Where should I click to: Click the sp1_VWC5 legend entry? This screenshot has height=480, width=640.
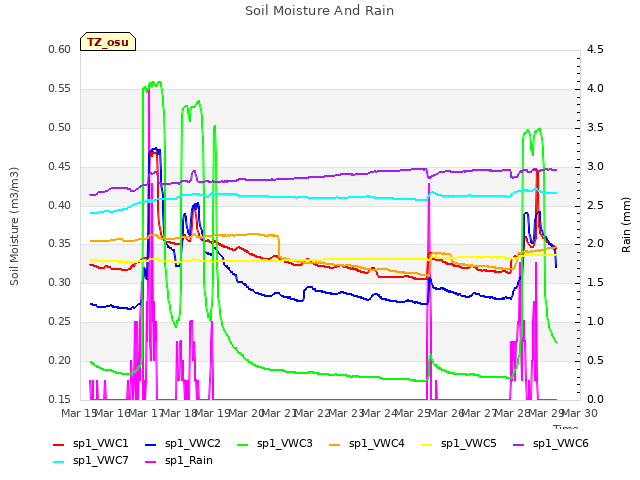click(x=459, y=444)
